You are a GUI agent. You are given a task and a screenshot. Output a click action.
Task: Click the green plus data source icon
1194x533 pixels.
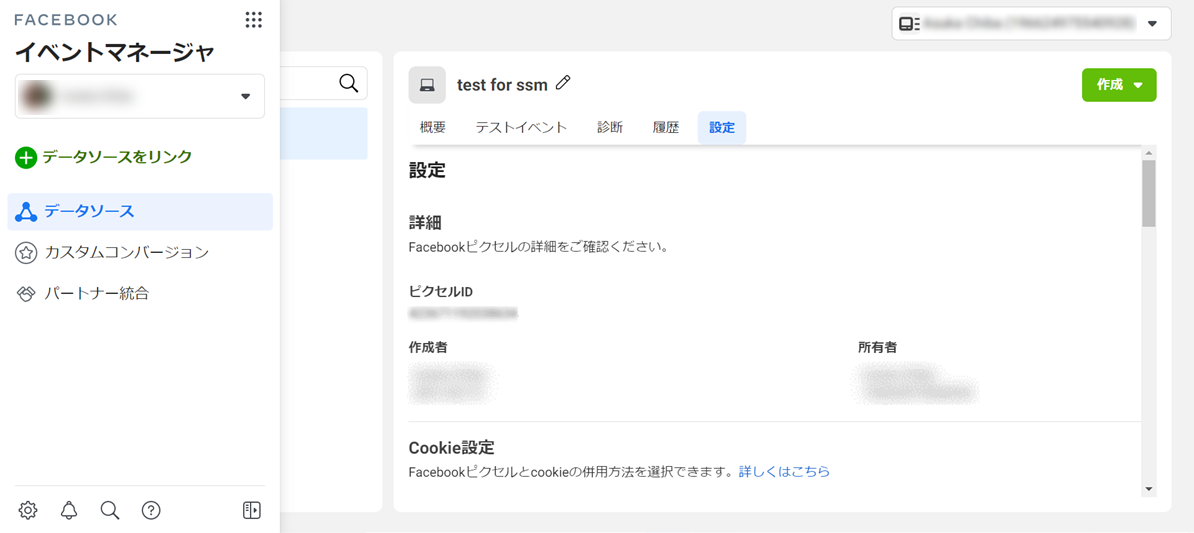pos(26,158)
